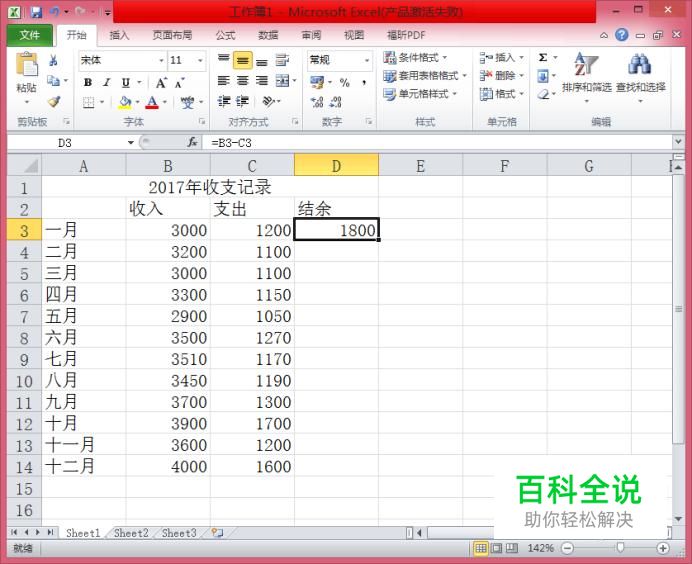The width and height of the screenshot is (692, 564).
Task: Align text left
Action: [224, 81]
